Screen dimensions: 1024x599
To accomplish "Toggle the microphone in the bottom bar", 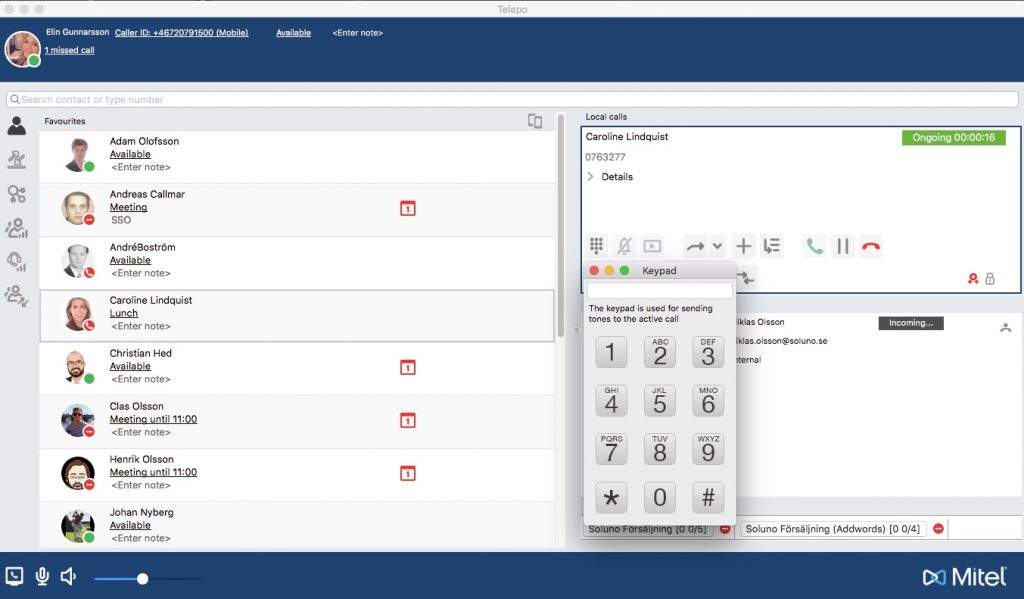I will pos(42,576).
